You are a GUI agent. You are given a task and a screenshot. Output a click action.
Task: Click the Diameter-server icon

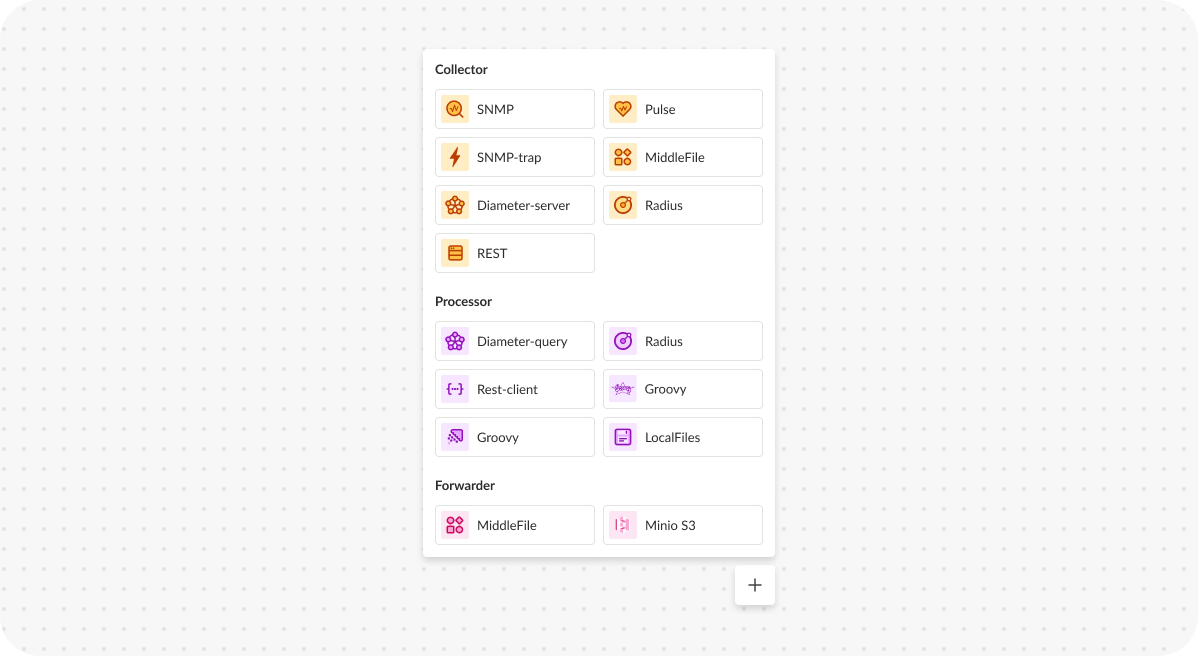(455, 205)
